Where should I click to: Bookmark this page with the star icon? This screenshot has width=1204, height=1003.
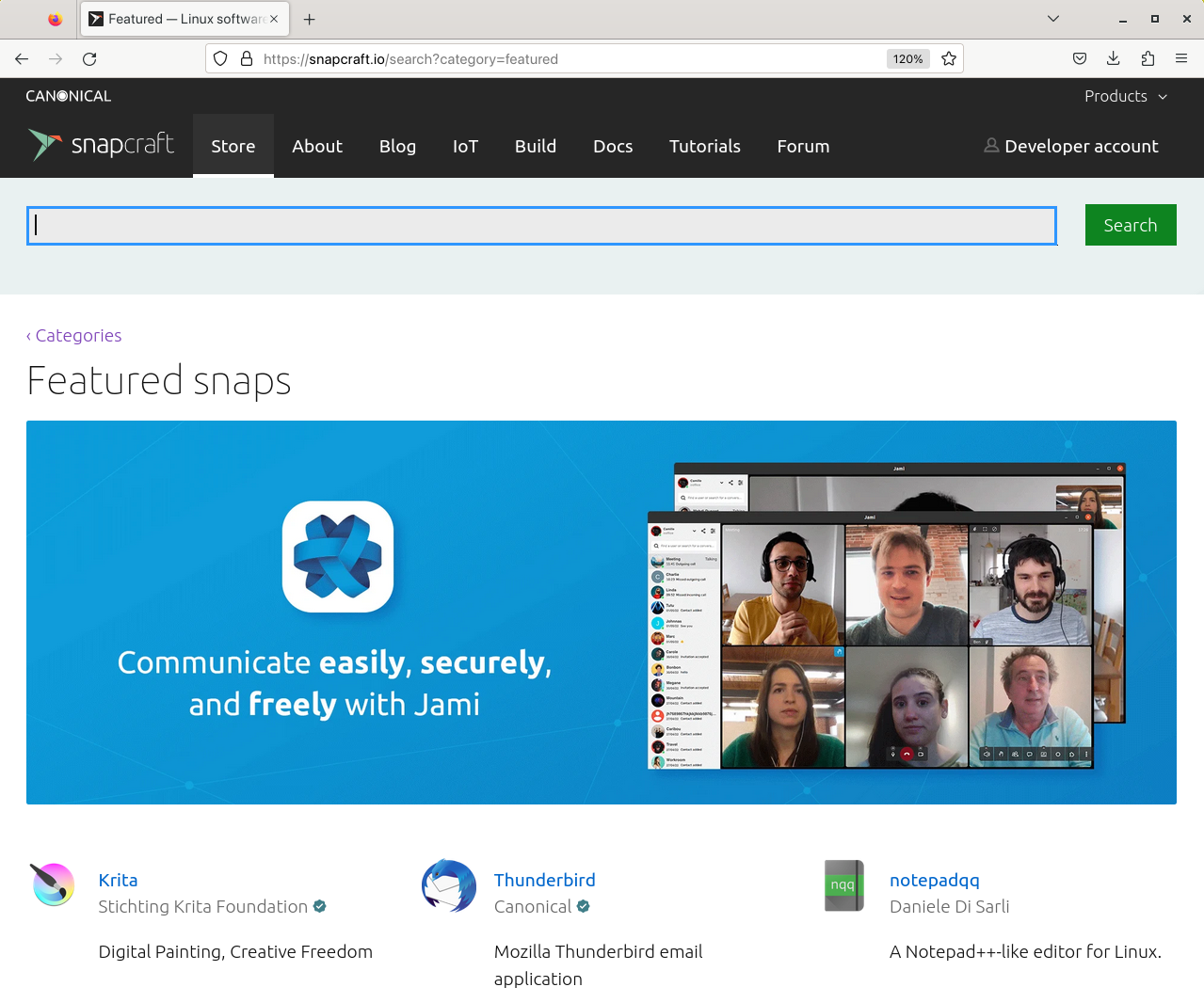[949, 58]
